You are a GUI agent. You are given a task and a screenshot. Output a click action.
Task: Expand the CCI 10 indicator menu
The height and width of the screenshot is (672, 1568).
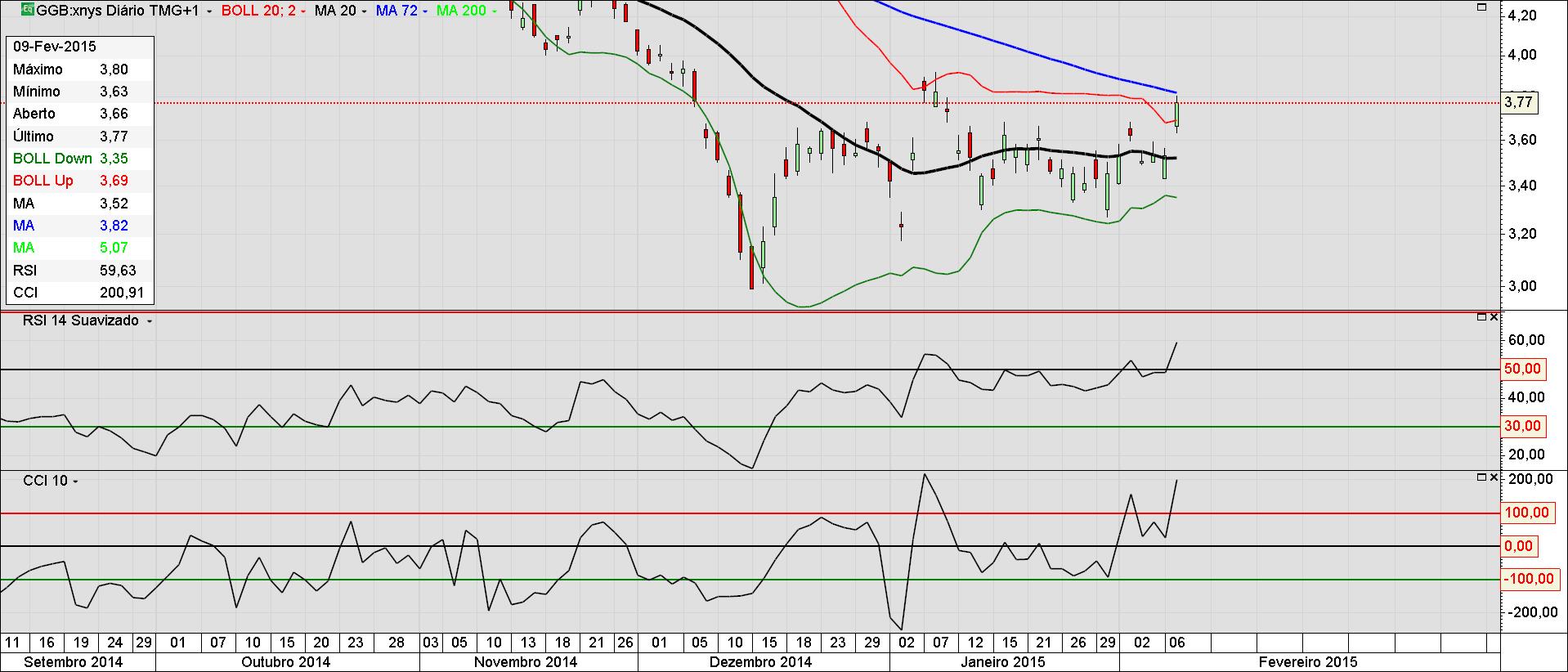pyautogui.click(x=75, y=482)
